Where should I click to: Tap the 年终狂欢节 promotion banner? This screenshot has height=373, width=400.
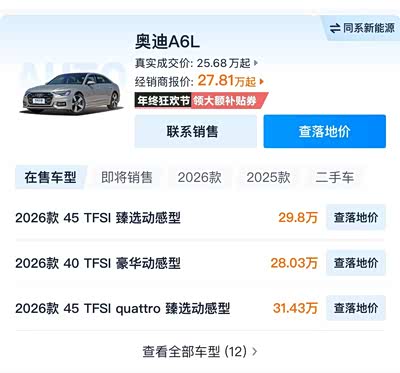tap(201, 100)
